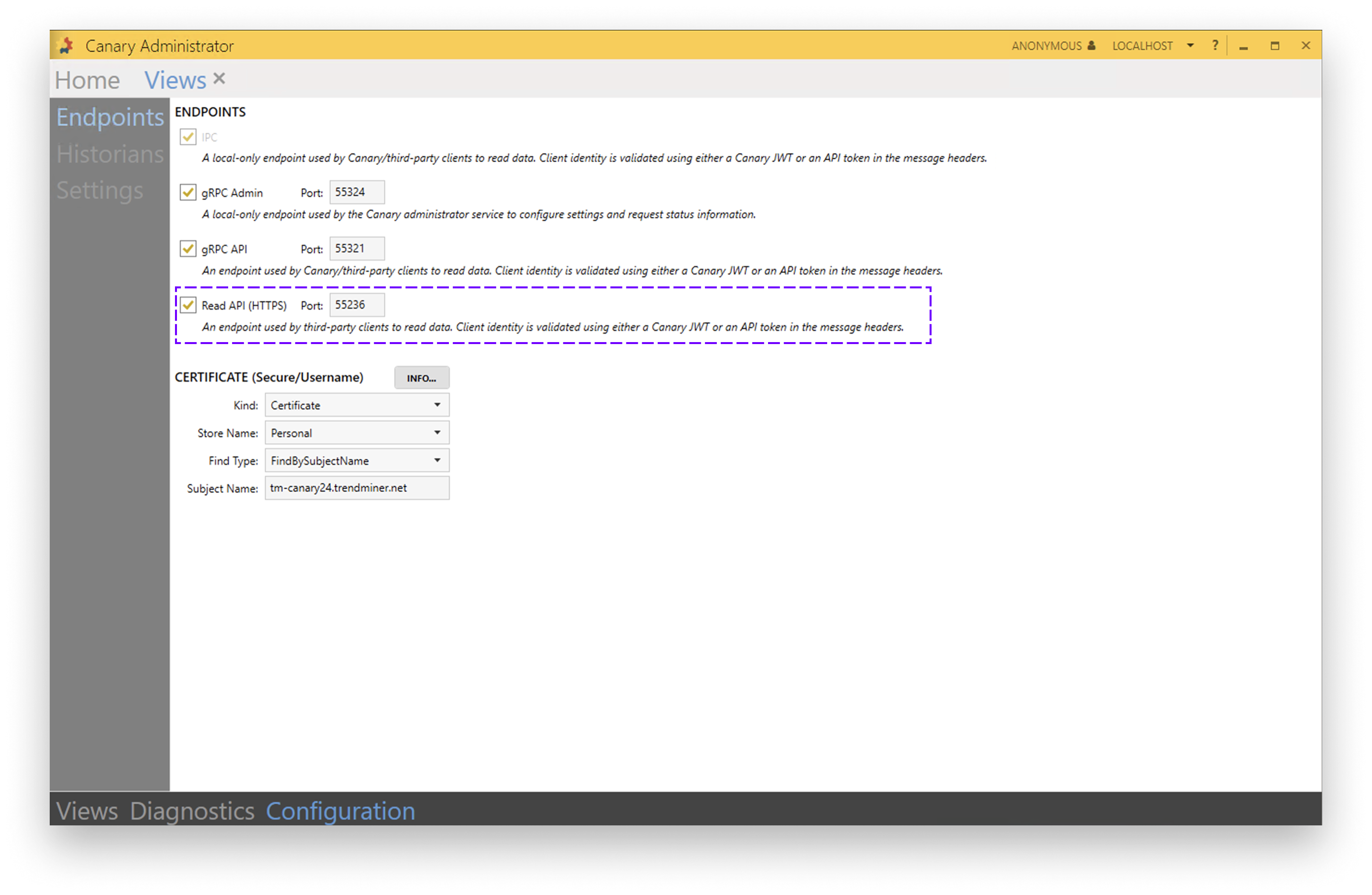Click the ANONYMOUS user icon
This screenshot has height=895, width=1372.
click(1091, 46)
